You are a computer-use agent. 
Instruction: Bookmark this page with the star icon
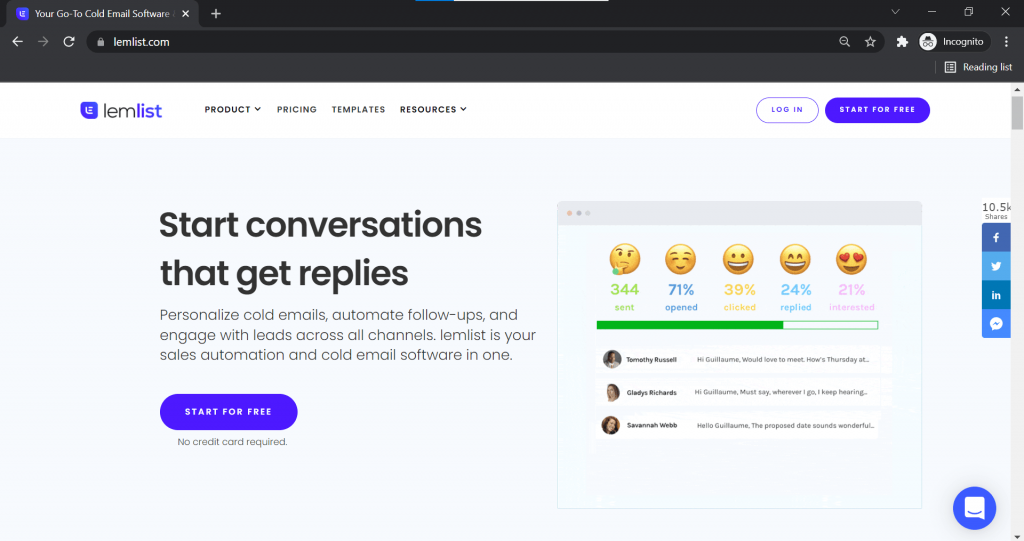[870, 42]
